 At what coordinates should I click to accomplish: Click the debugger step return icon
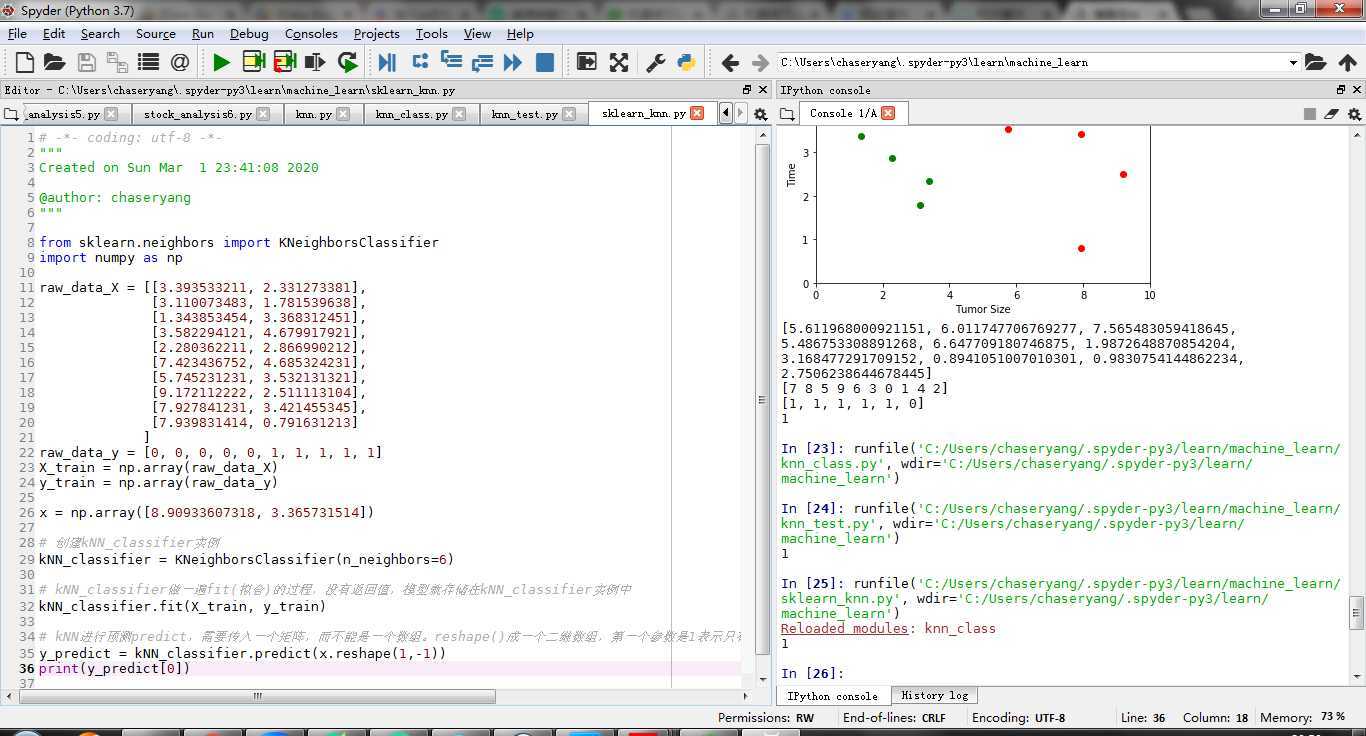tap(482, 62)
